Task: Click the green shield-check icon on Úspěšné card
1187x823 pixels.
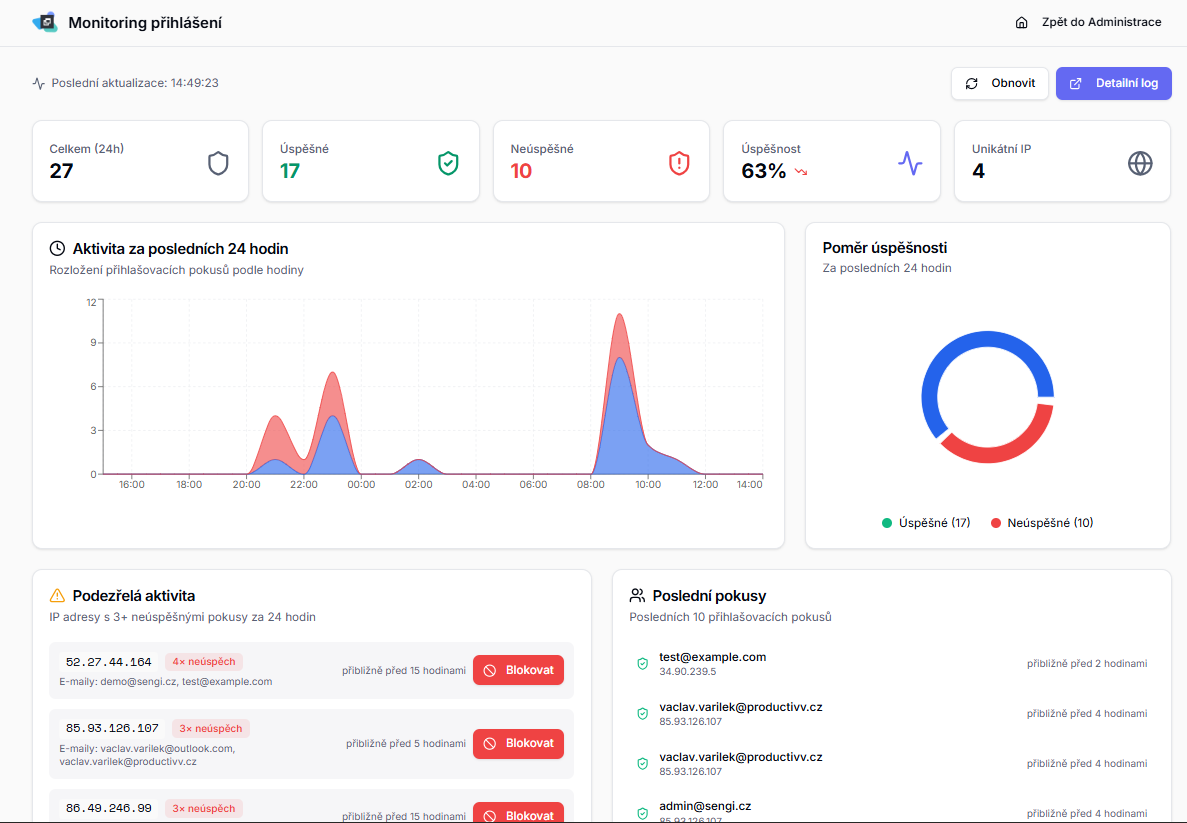Action: point(448,162)
